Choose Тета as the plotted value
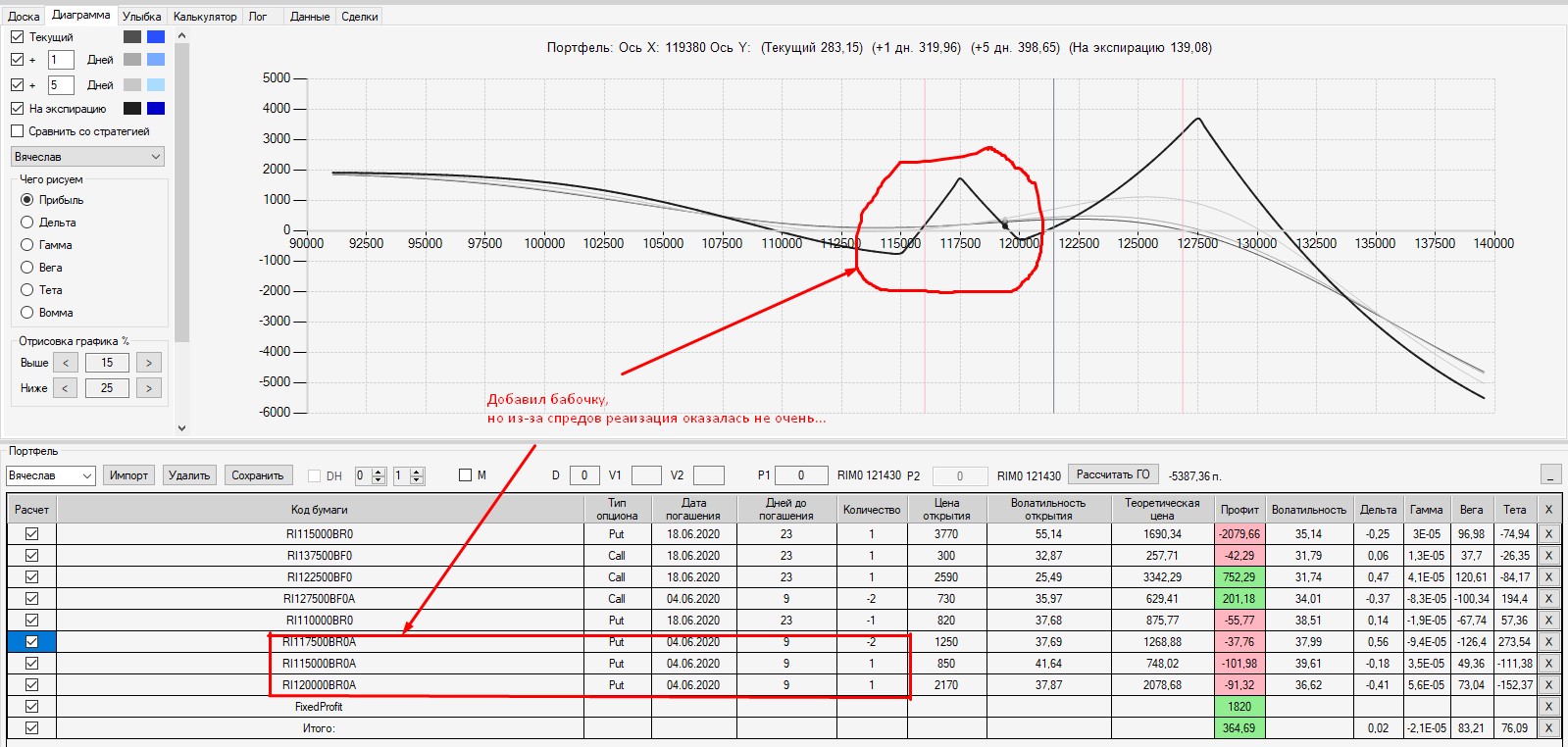The image size is (1568, 747). tap(27, 290)
